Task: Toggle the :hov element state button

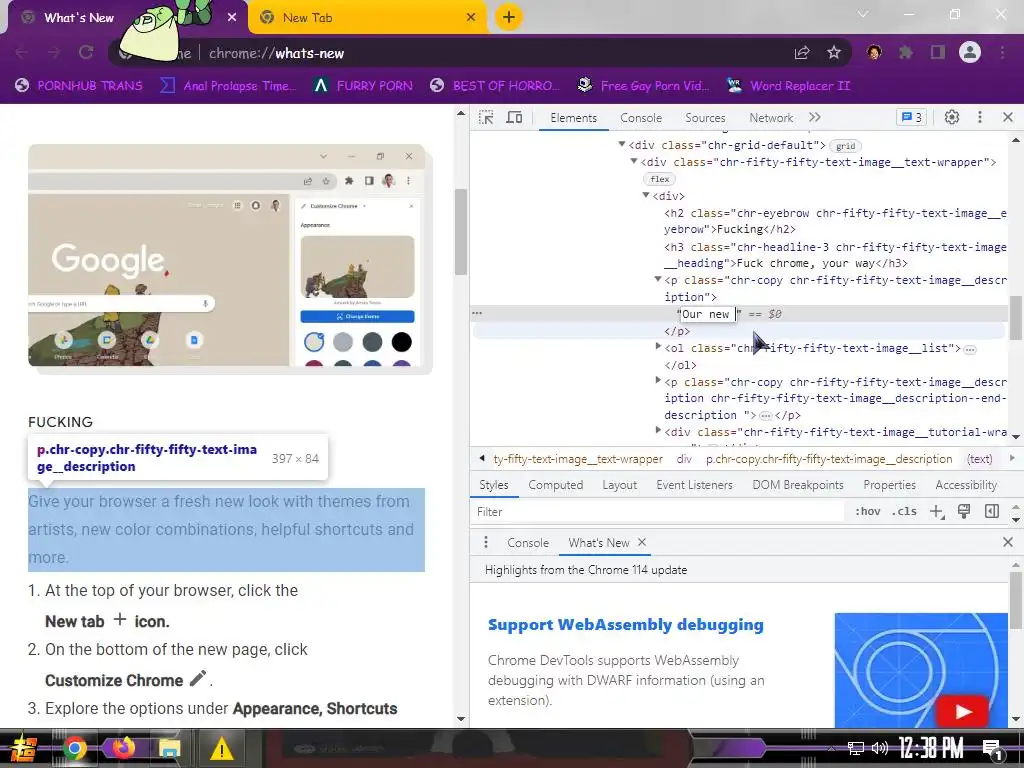Action: click(x=867, y=512)
